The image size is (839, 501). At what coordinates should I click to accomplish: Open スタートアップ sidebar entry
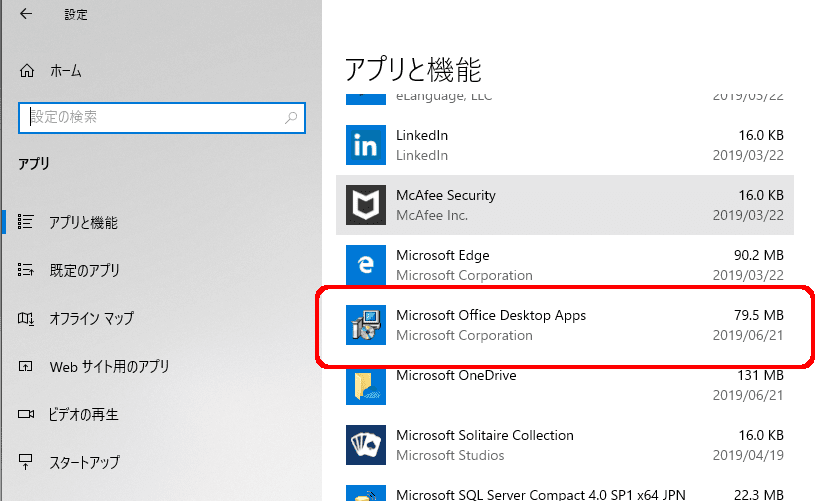85,462
